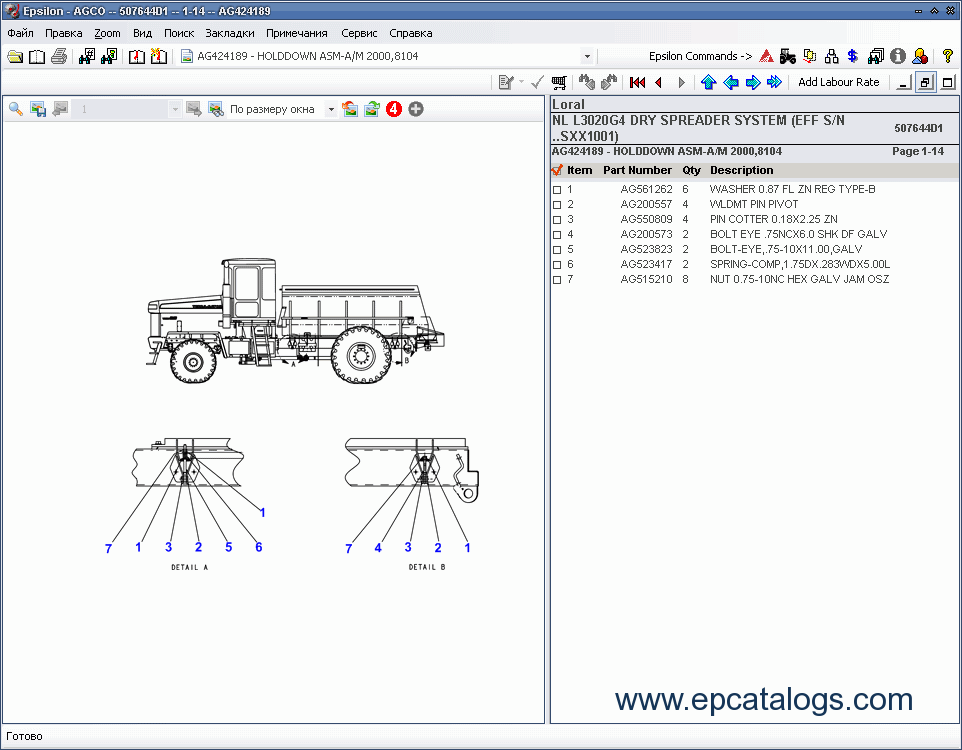
Task: Click the magnifying glass zoom icon
Action: pos(16,109)
